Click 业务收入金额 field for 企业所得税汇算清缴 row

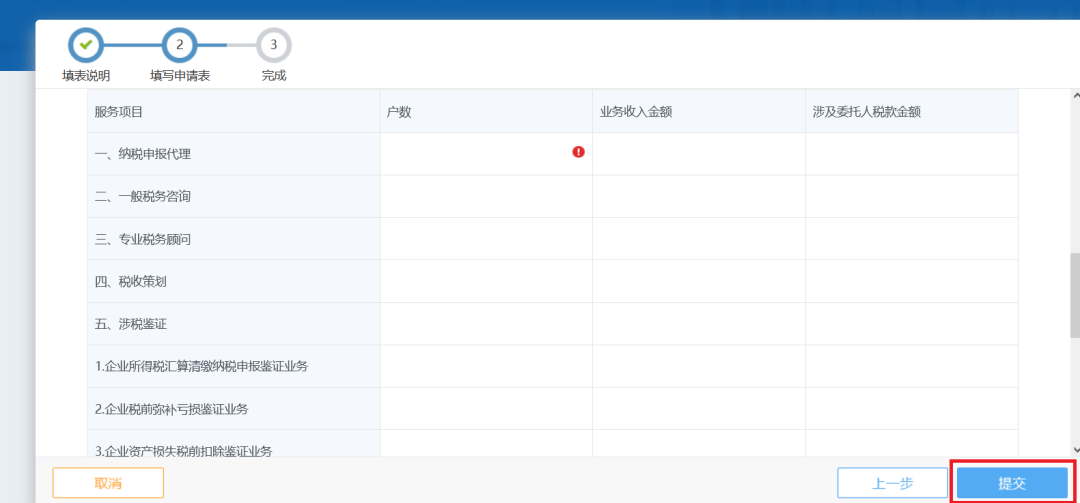699,367
